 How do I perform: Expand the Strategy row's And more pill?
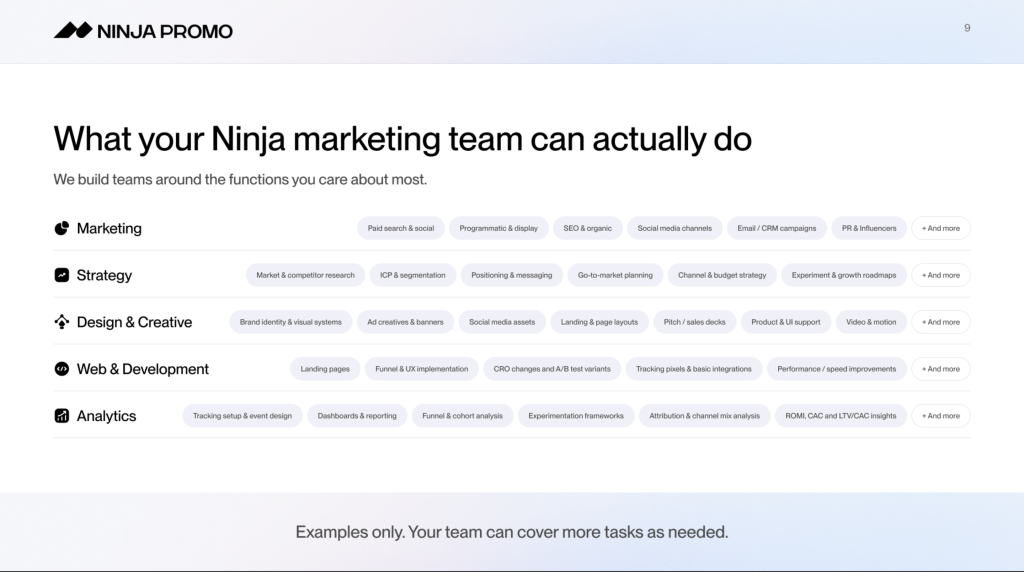[x=940, y=275]
